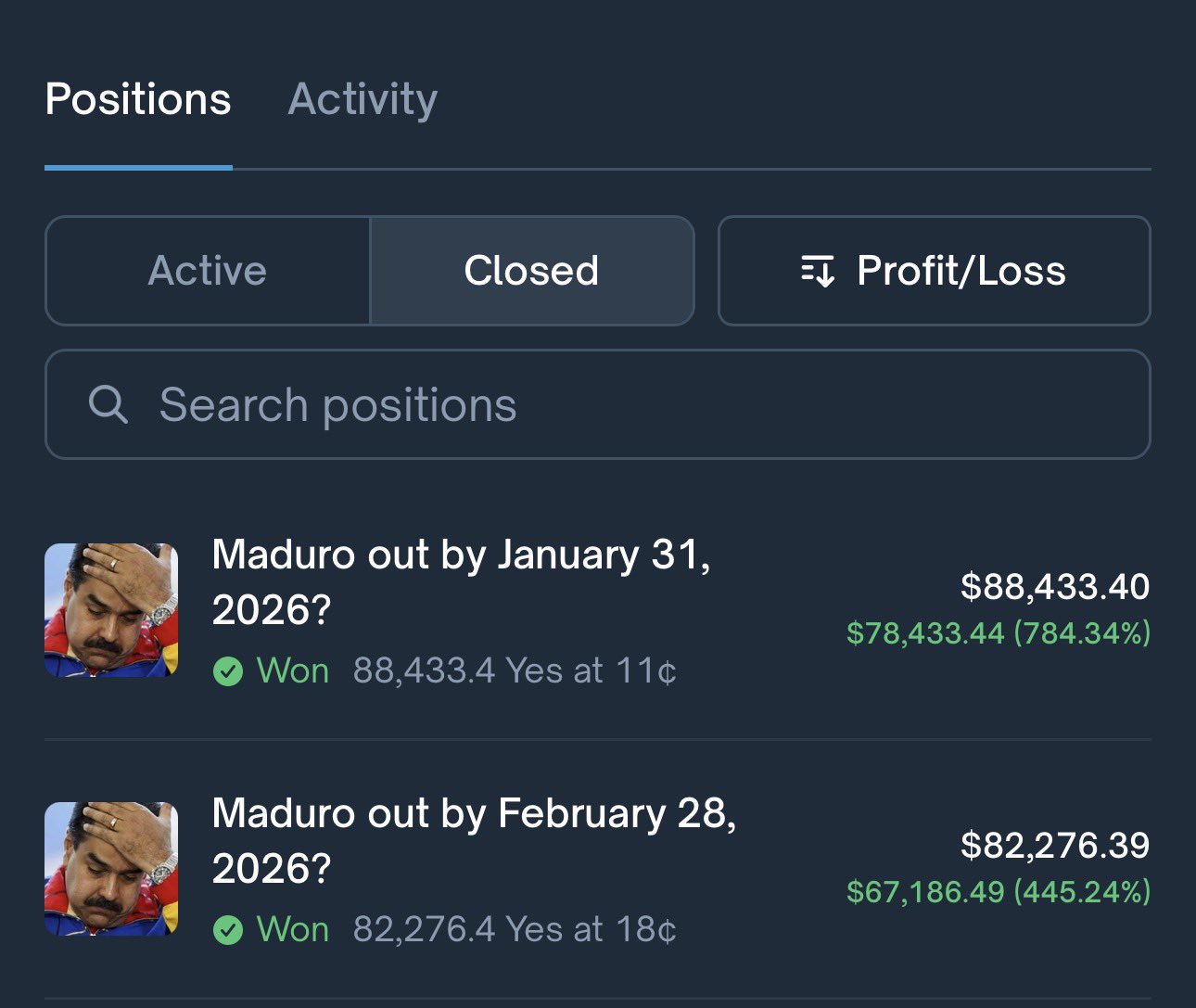
Task: Open the Maduro February 28 market image
Action: coord(111,869)
